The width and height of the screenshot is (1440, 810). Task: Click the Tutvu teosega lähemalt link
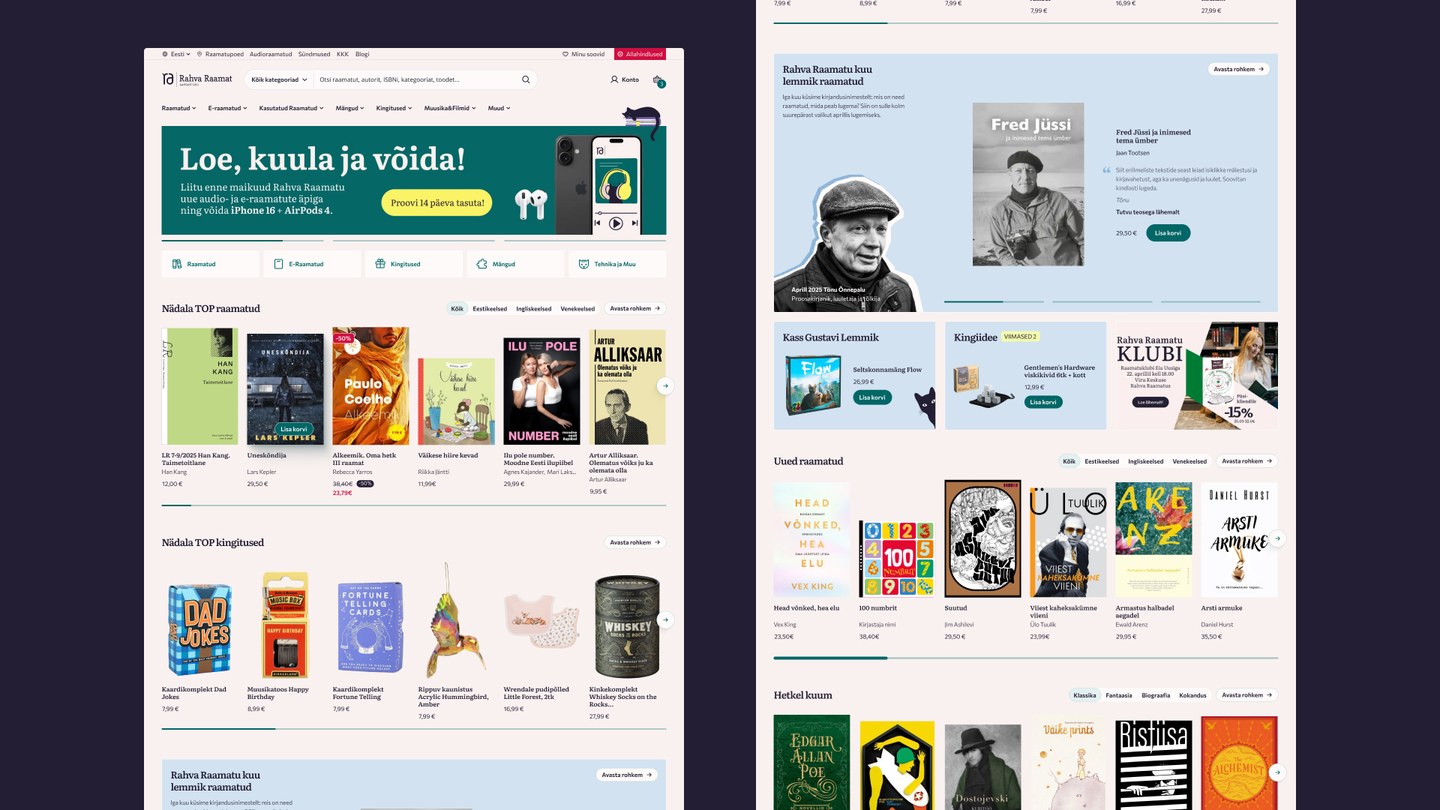click(1148, 212)
